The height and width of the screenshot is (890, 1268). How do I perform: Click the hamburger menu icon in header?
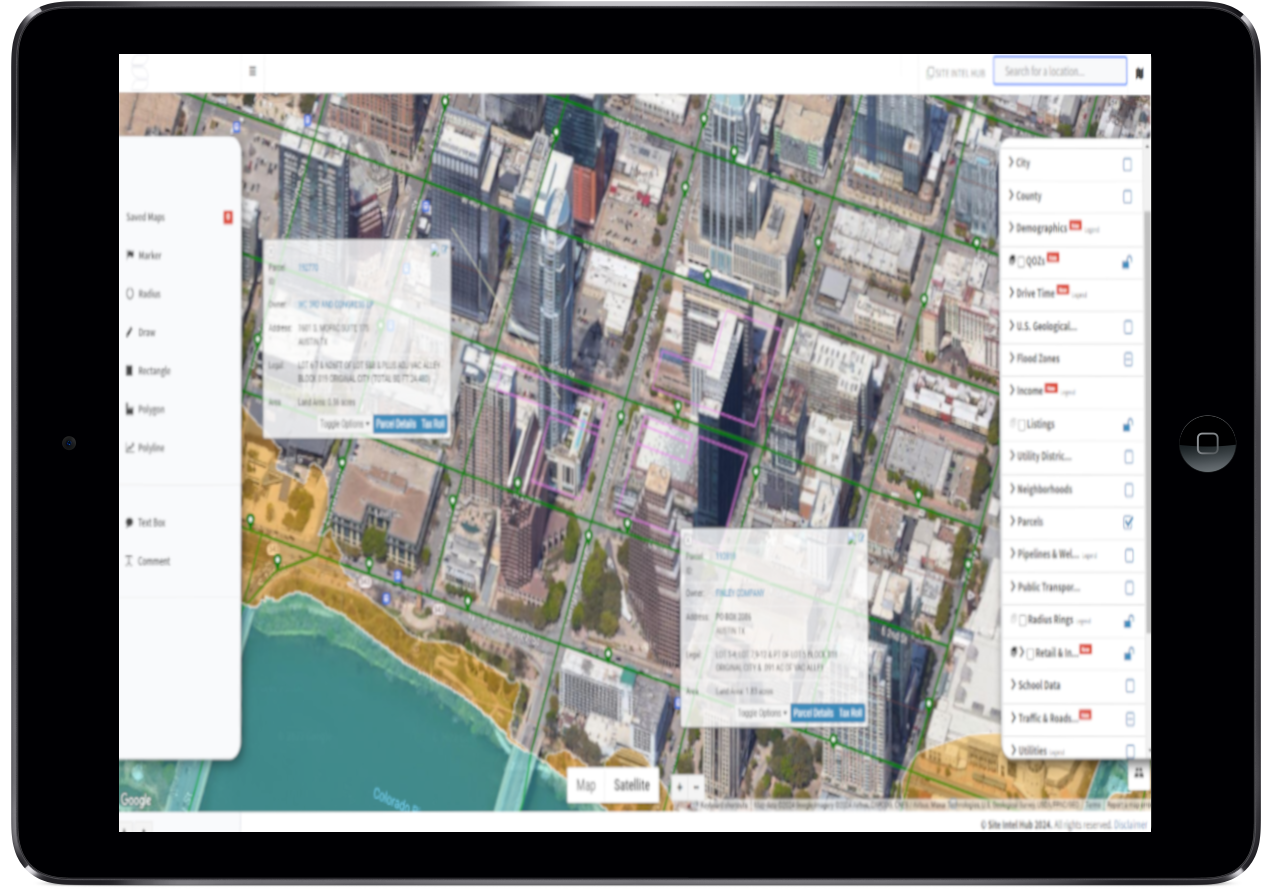(252, 72)
